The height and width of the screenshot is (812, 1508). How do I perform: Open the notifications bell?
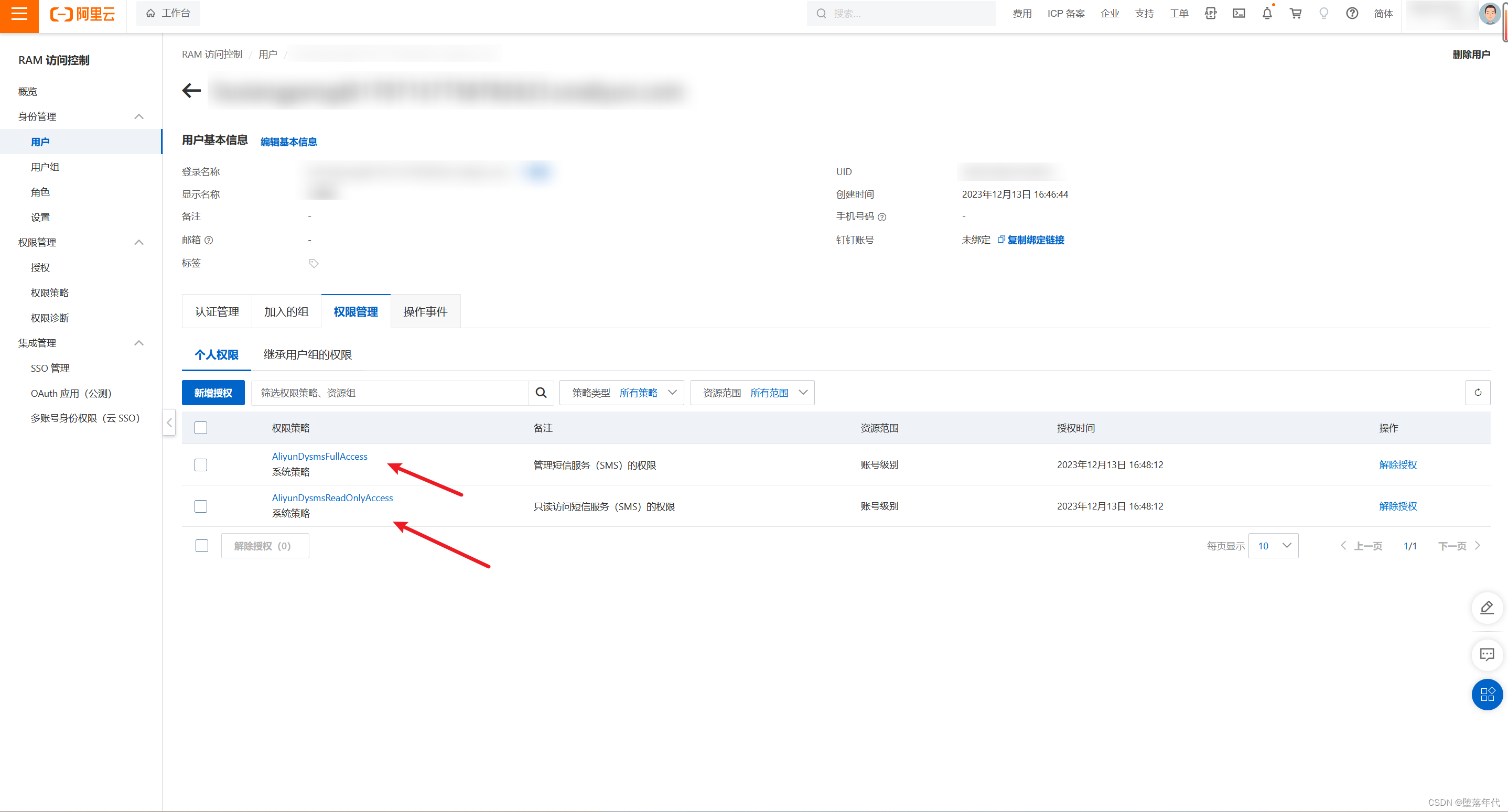[x=1267, y=14]
